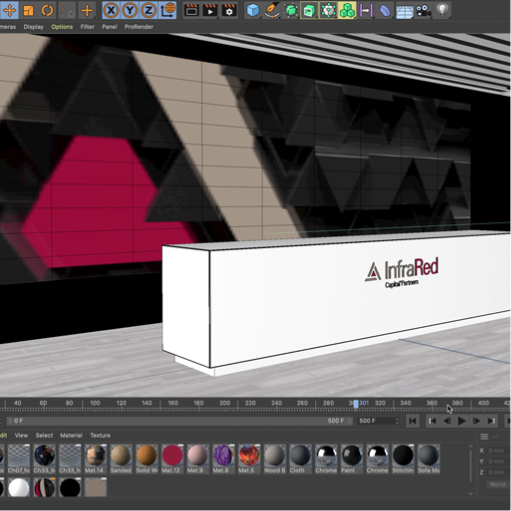Toggle the Z axis lock
This screenshot has width=511, height=511.
[x=148, y=10]
